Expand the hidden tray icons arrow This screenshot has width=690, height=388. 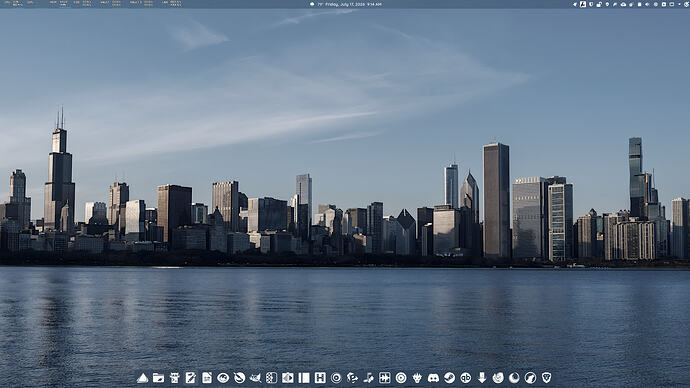click(575, 4)
